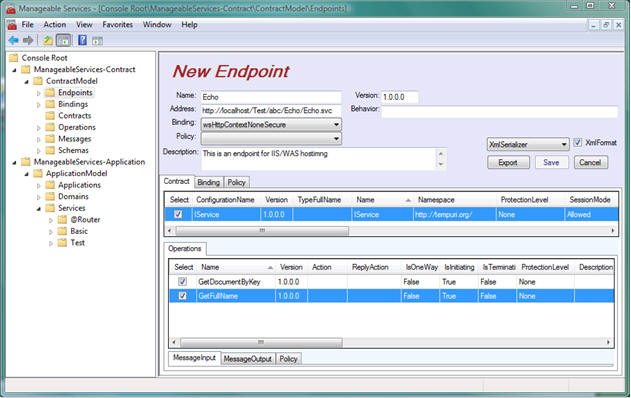Open the Action menu
Screen dimensions: 631x398
pyautogui.click(x=55, y=25)
